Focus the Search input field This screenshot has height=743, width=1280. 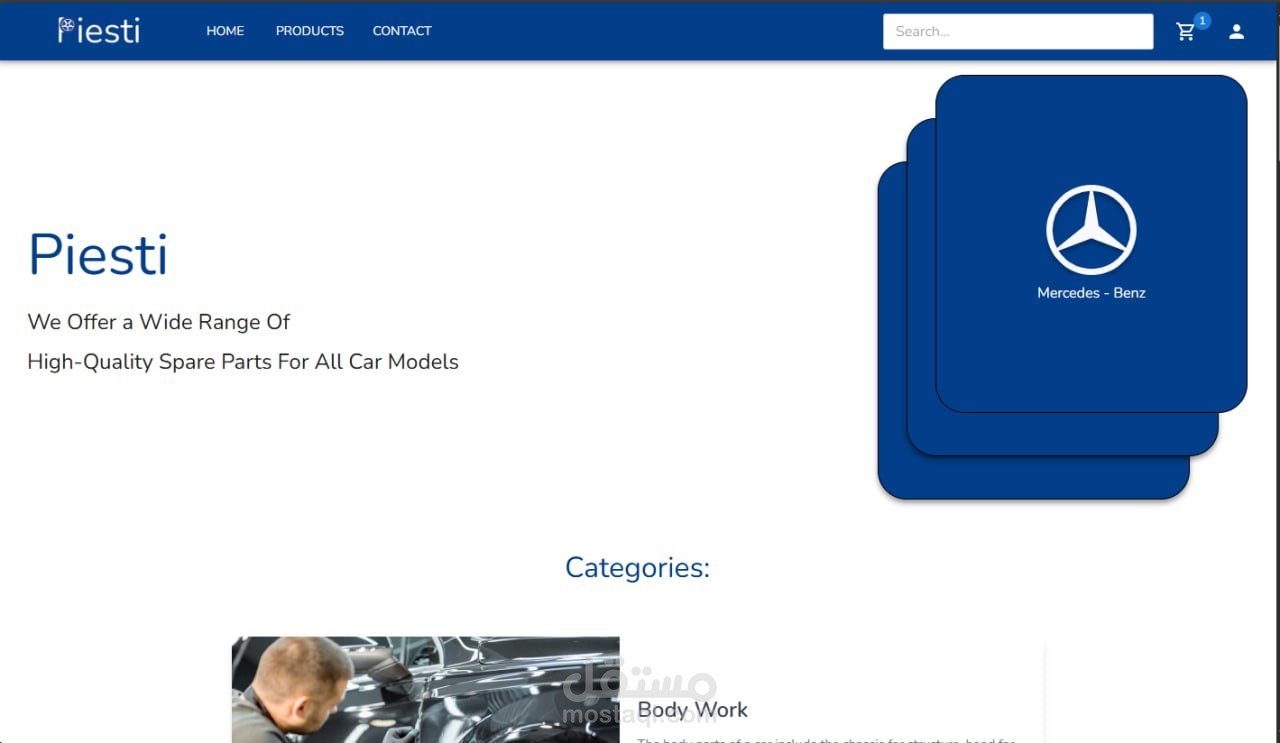click(x=1018, y=31)
